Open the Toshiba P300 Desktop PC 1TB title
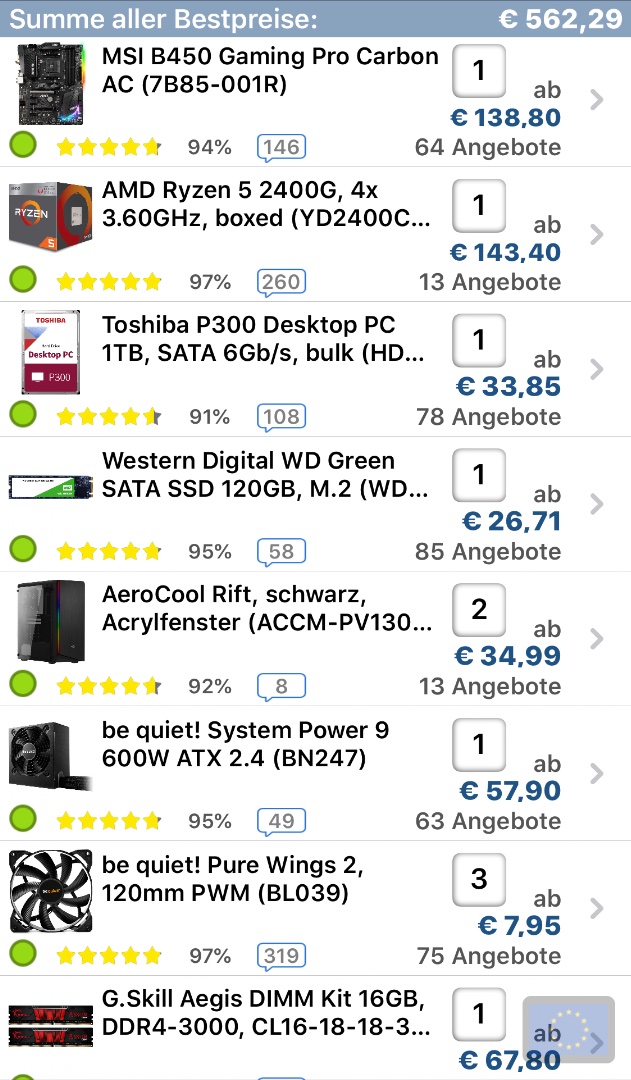 tap(262, 339)
